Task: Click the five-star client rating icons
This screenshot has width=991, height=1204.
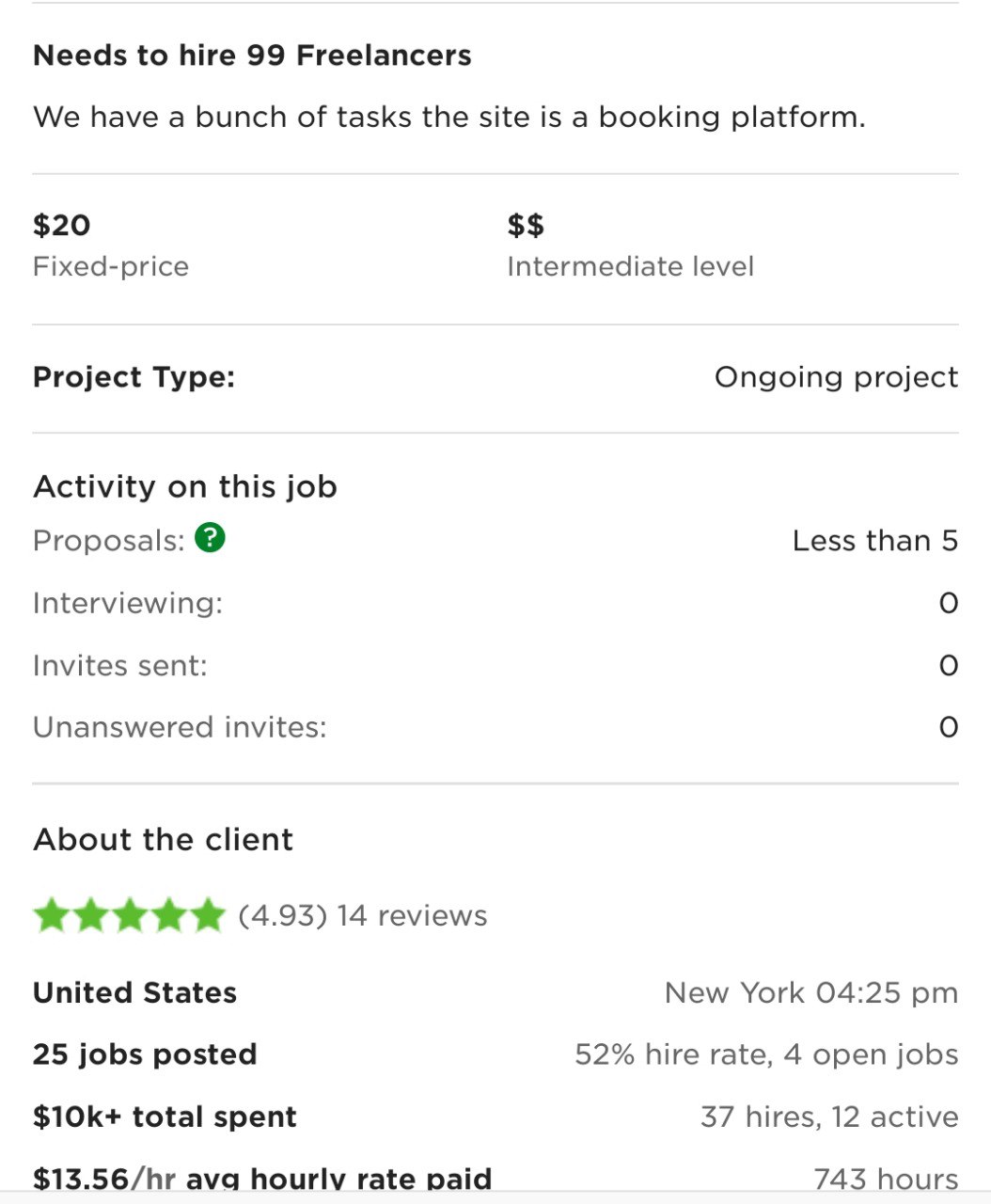Action: click(x=129, y=915)
